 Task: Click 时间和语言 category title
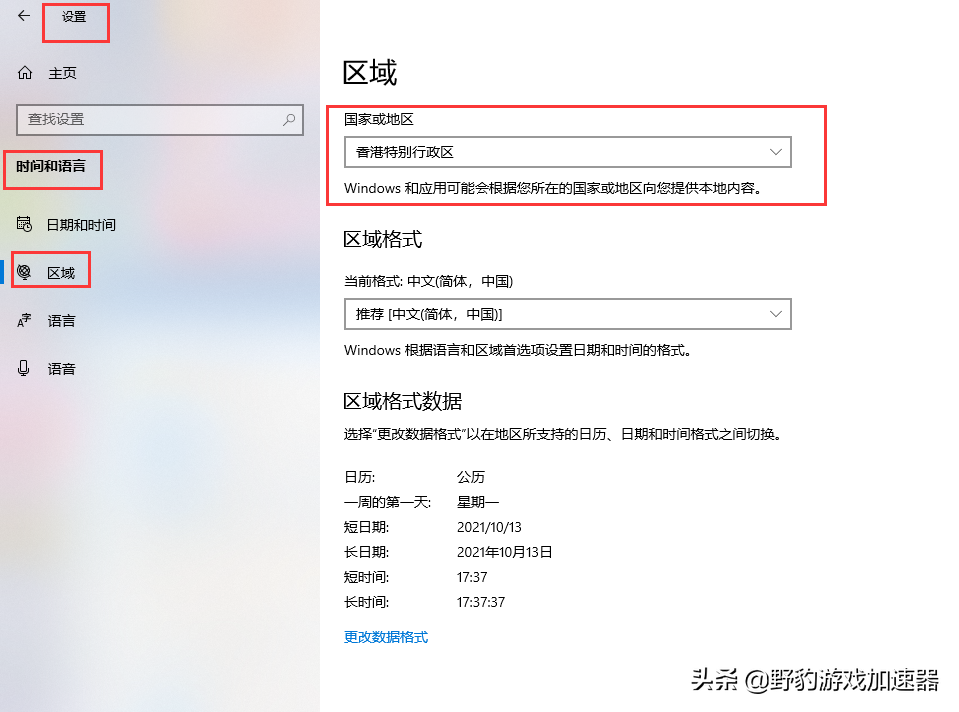click(51, 166)
